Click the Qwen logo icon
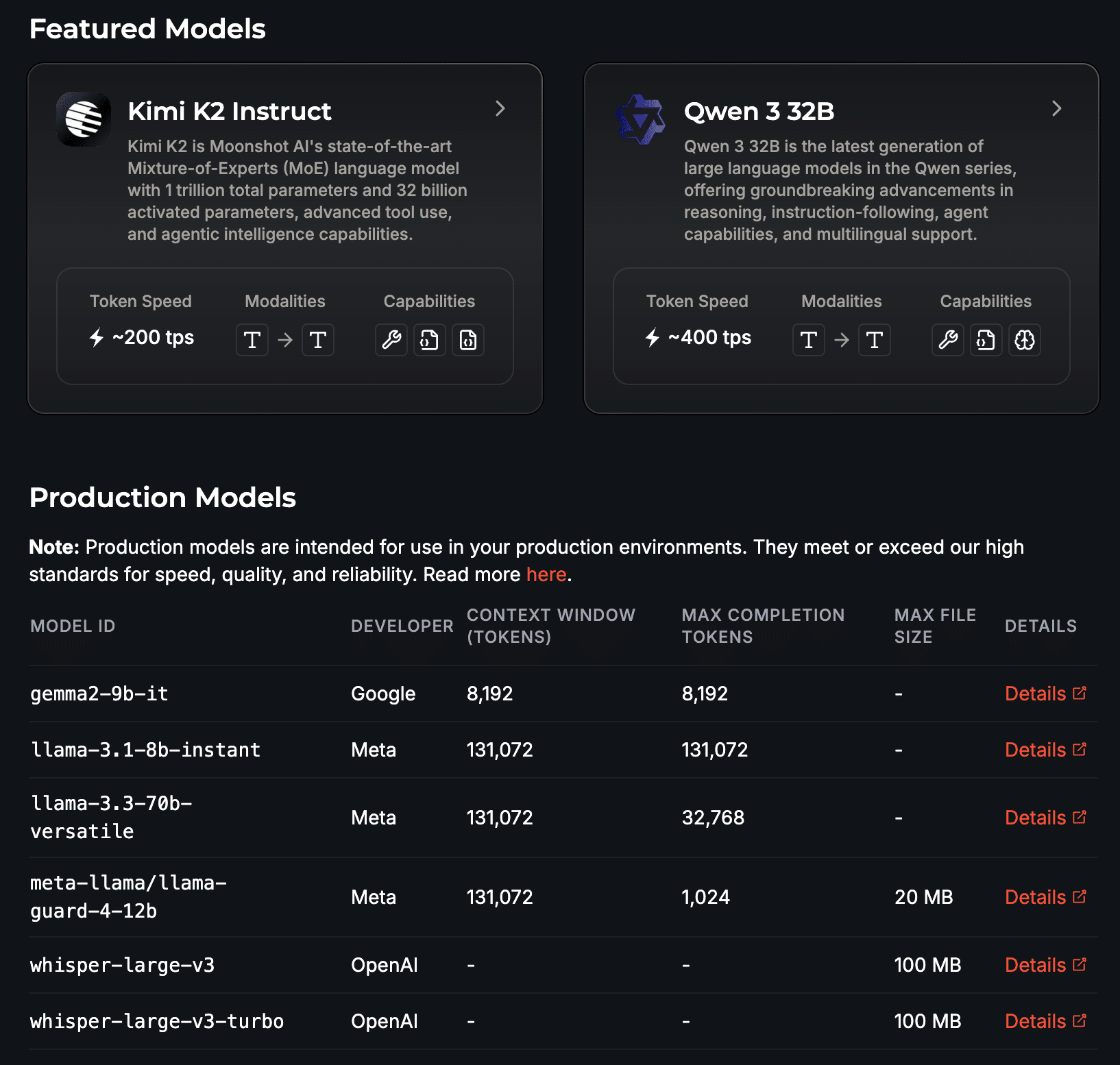This screenshot has height=1065, width=1120. pyautogui.click(x=640, y=119)
